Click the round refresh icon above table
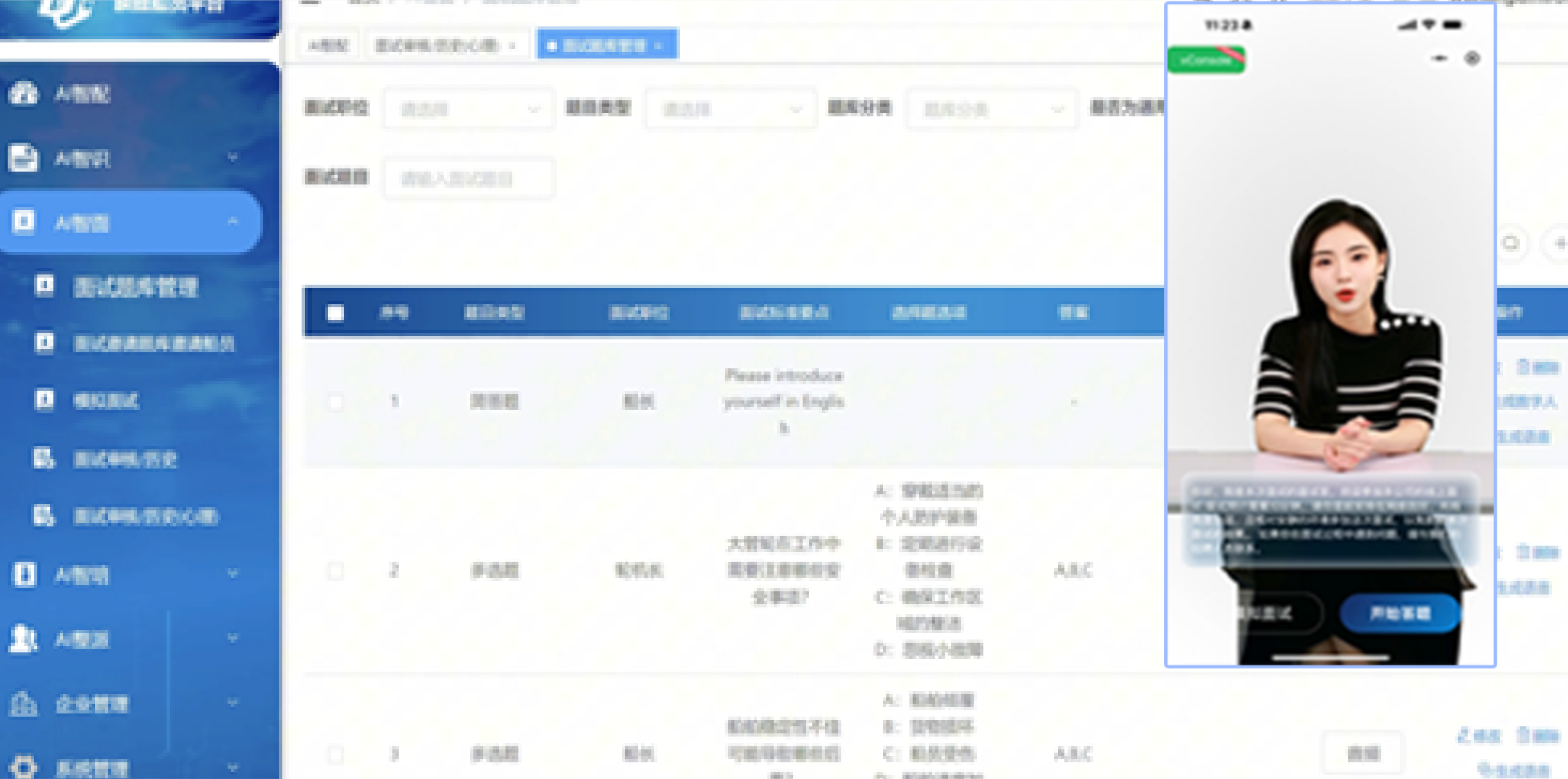 point(1510,243)
